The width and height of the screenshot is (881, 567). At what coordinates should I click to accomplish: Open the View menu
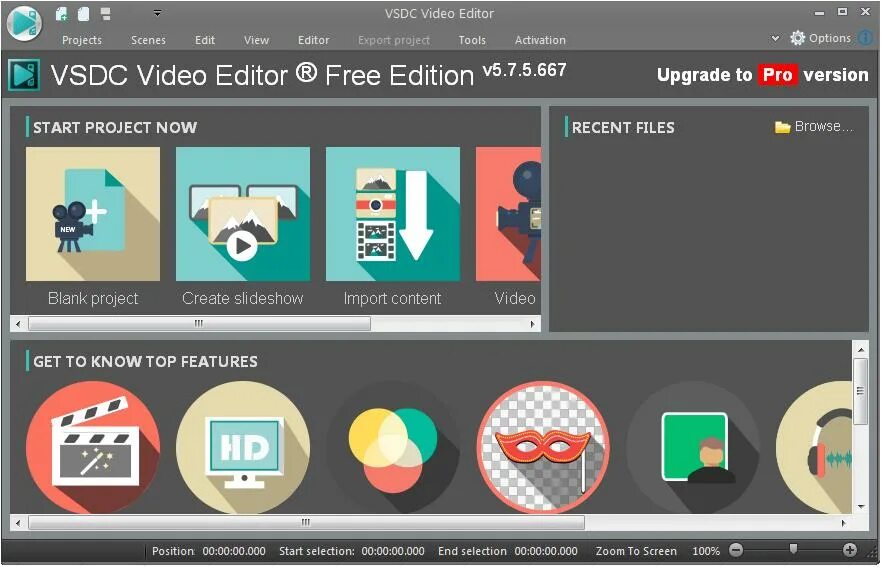click(256, 40)
